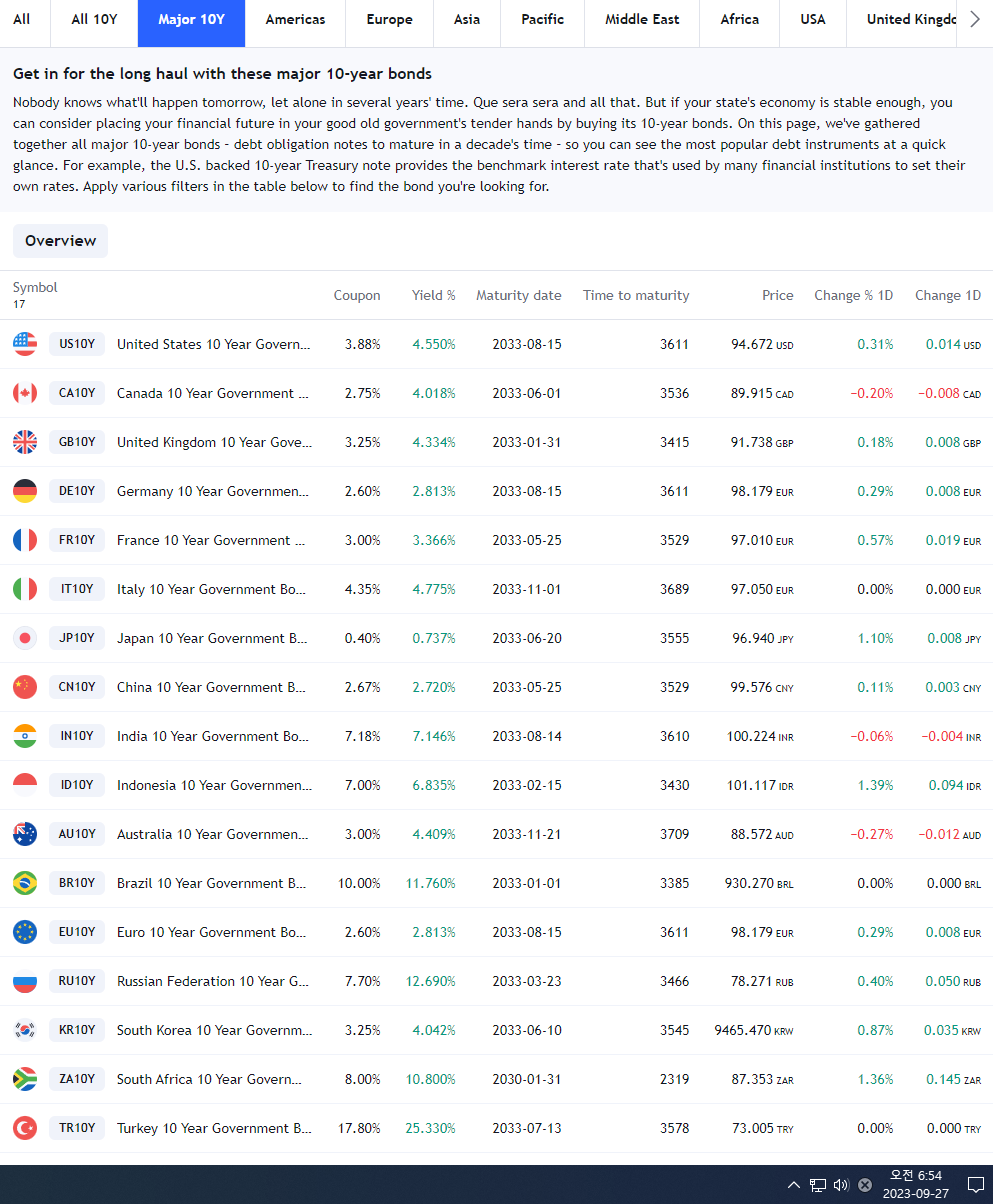Viewport: 993px width, 1204px height.
Task: Open the Middle East tab
Action: [x=643, y=20]
